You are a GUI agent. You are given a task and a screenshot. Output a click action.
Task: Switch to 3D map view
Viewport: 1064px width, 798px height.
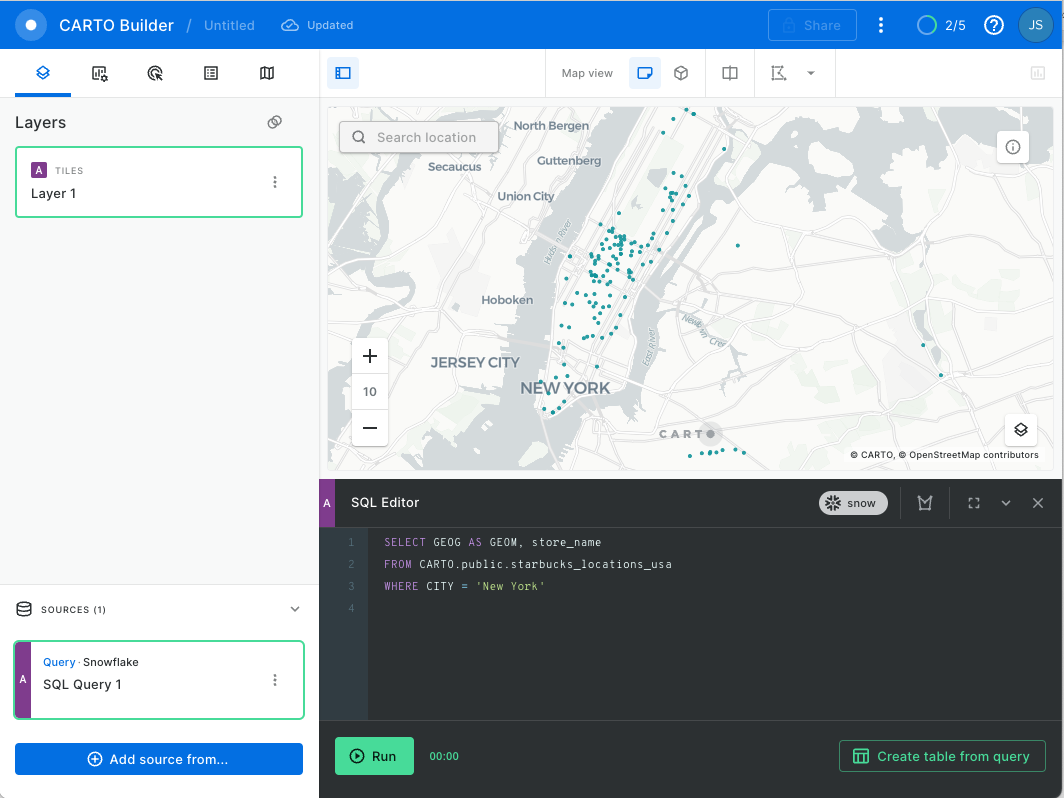click(x=681, y=73)
